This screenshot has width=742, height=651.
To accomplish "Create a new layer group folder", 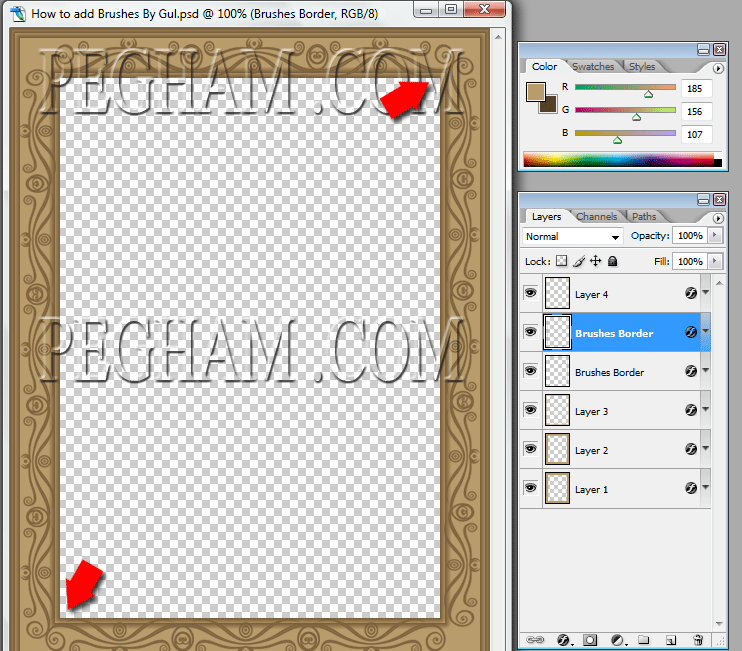I will click(x=644, y=640).
